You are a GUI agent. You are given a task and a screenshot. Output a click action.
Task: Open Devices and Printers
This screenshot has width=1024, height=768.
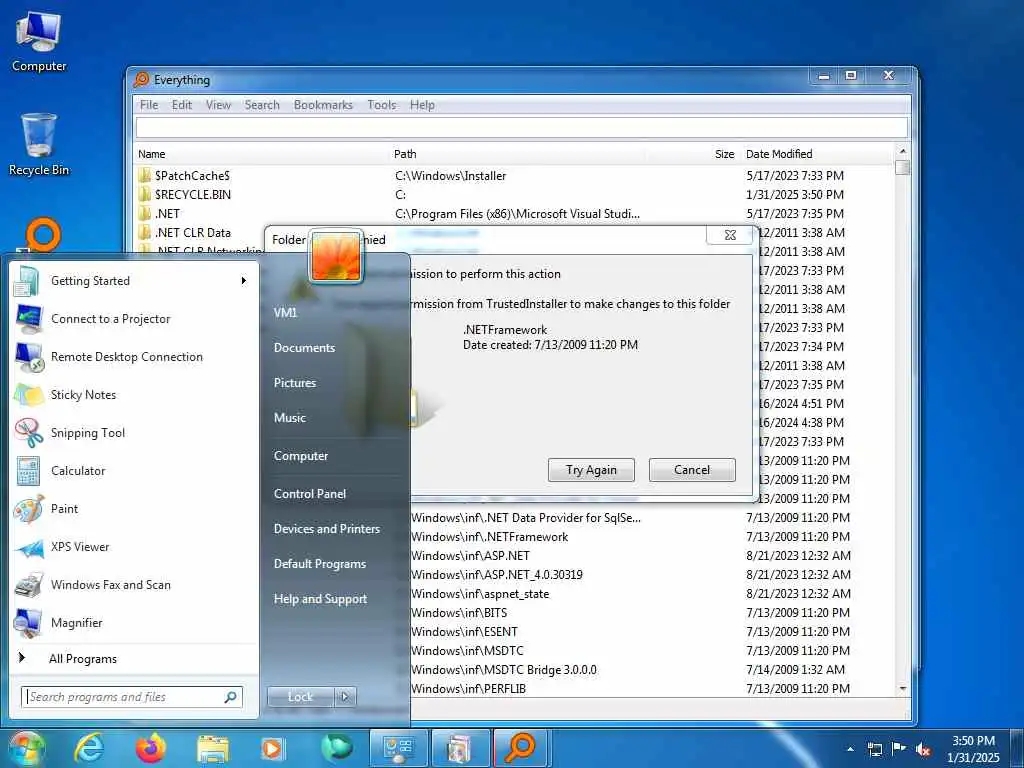327,529
